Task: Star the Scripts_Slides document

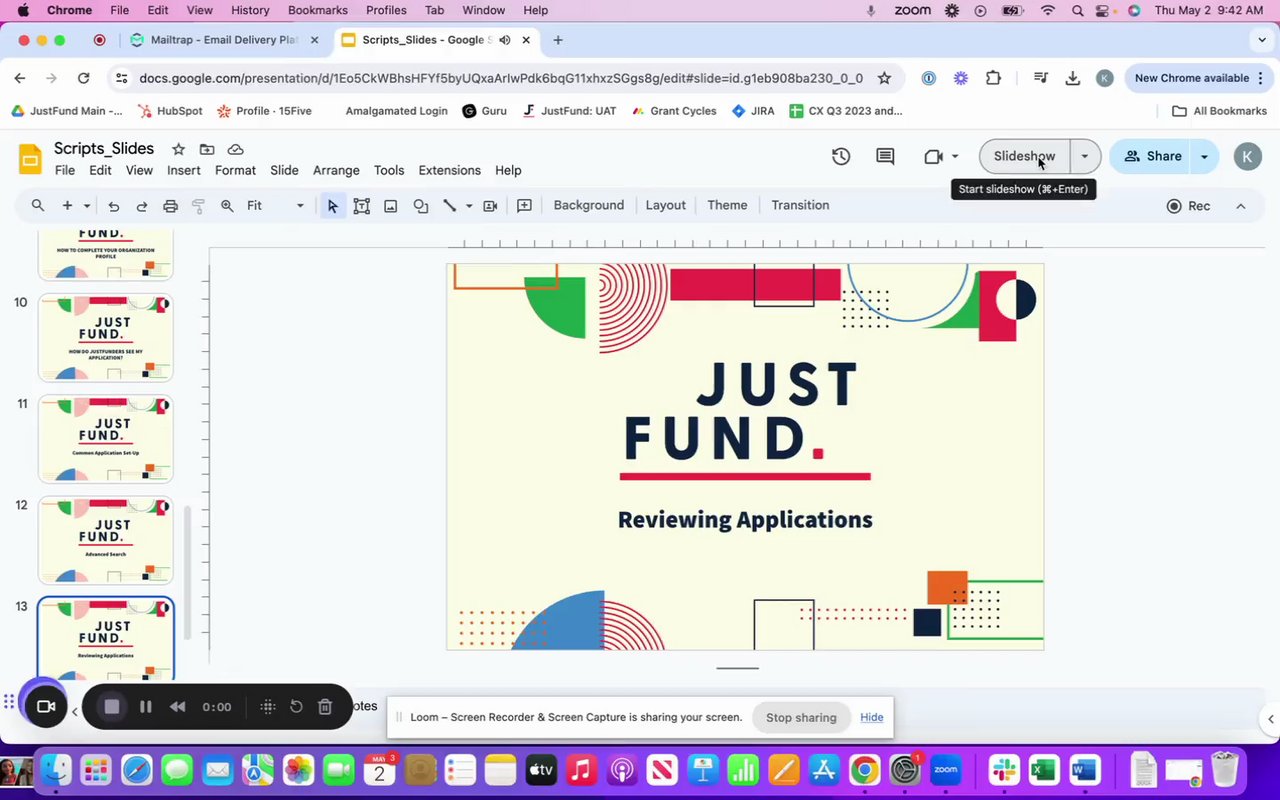Action: click(x=178, y=149)
